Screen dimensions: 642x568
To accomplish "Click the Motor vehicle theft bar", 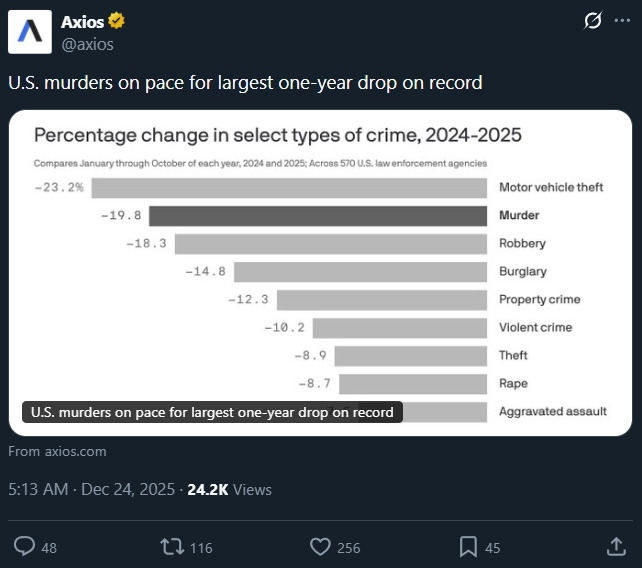I will pyautogui.click(x=290, y=187).
